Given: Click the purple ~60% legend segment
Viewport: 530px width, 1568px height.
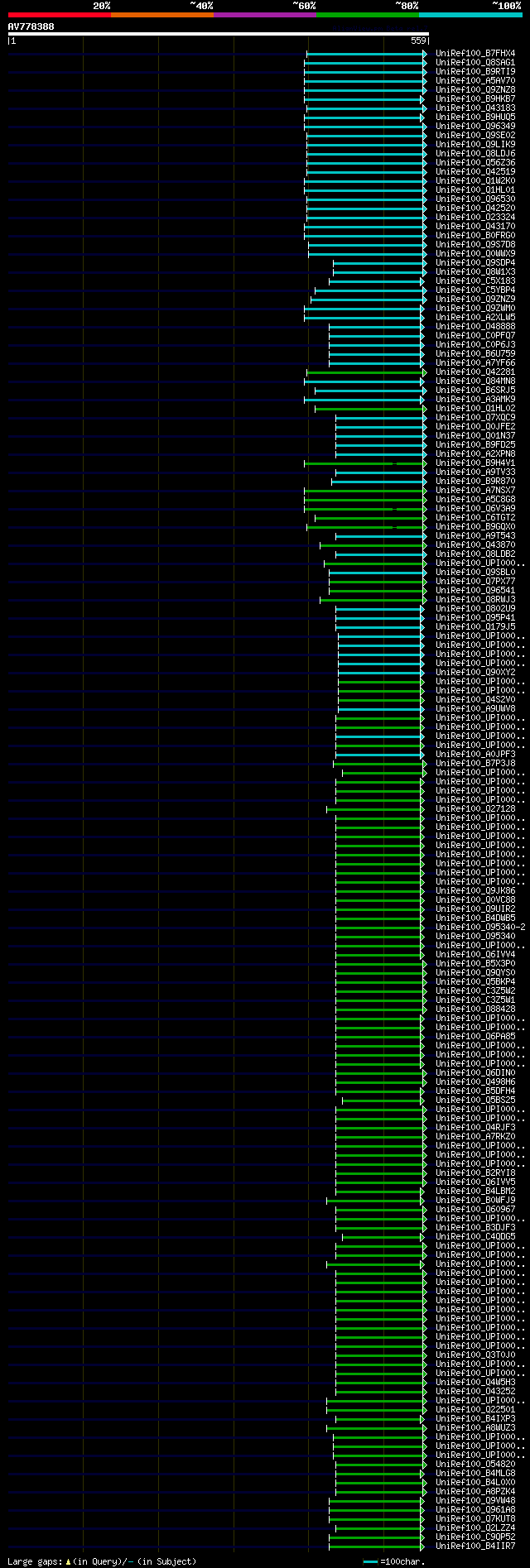Looking at the screenshot, I should point(265,15).
